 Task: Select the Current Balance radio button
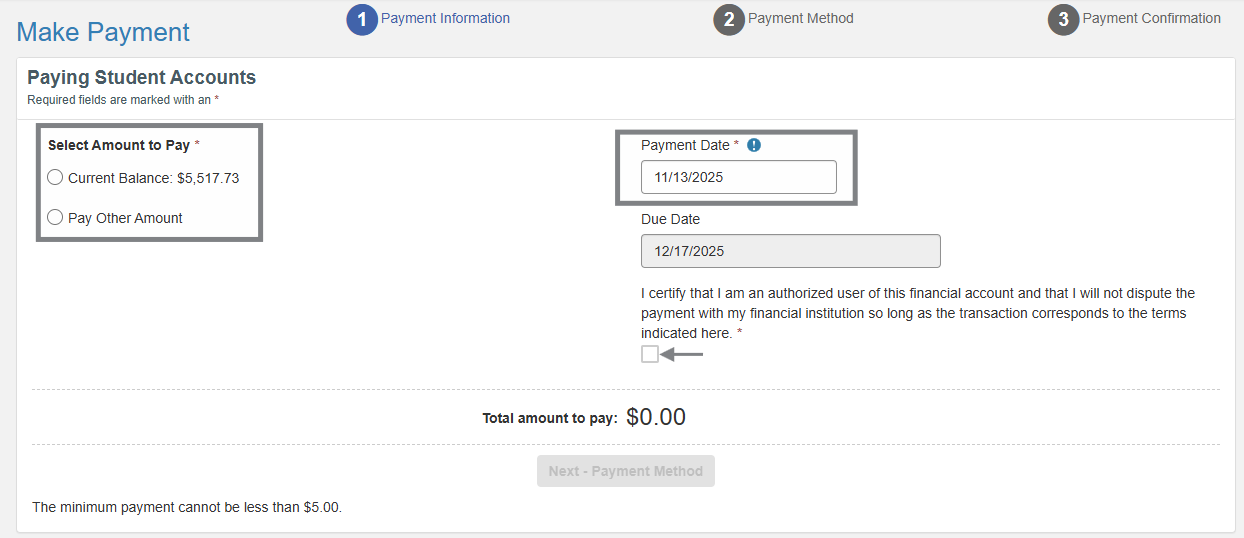click(55, 178)
